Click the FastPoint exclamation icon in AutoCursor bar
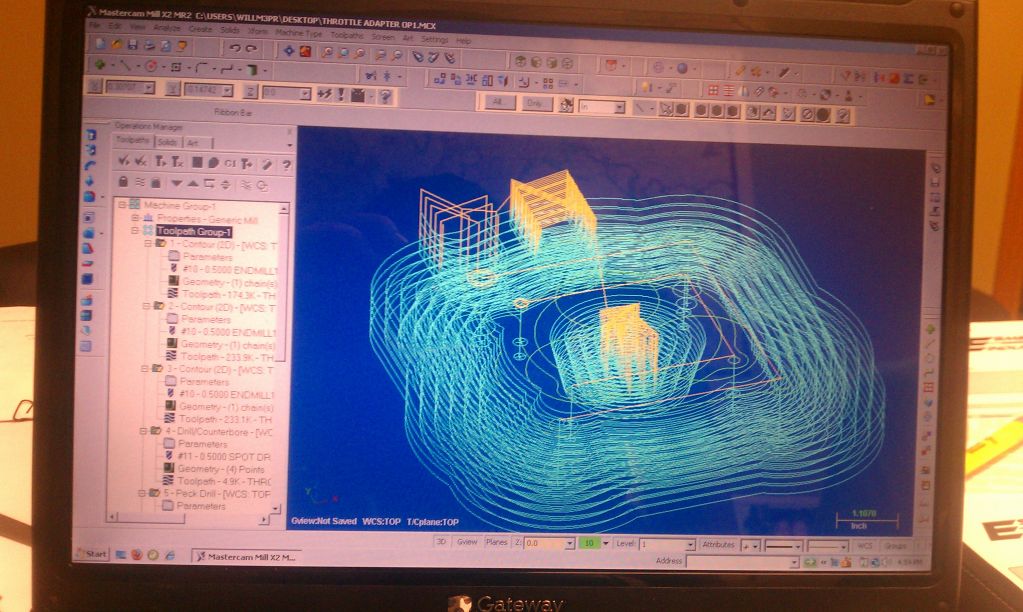This screenshot has width=1023, height=612. pos(340,95)
